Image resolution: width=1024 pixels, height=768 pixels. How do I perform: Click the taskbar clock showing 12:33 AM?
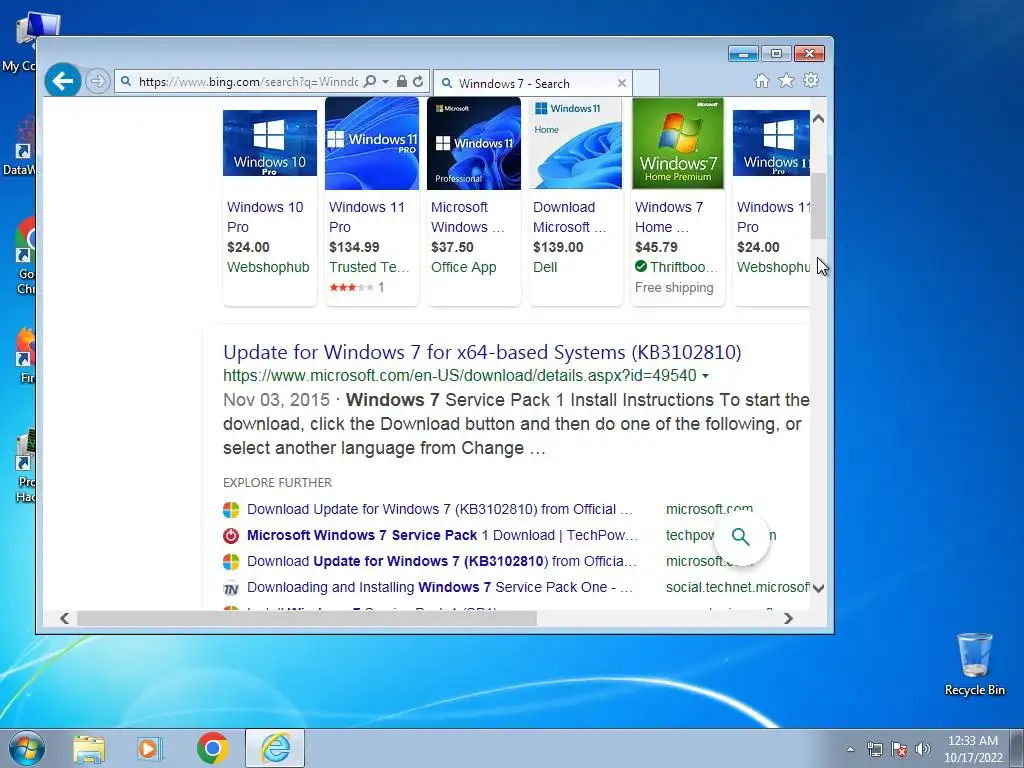973,749
